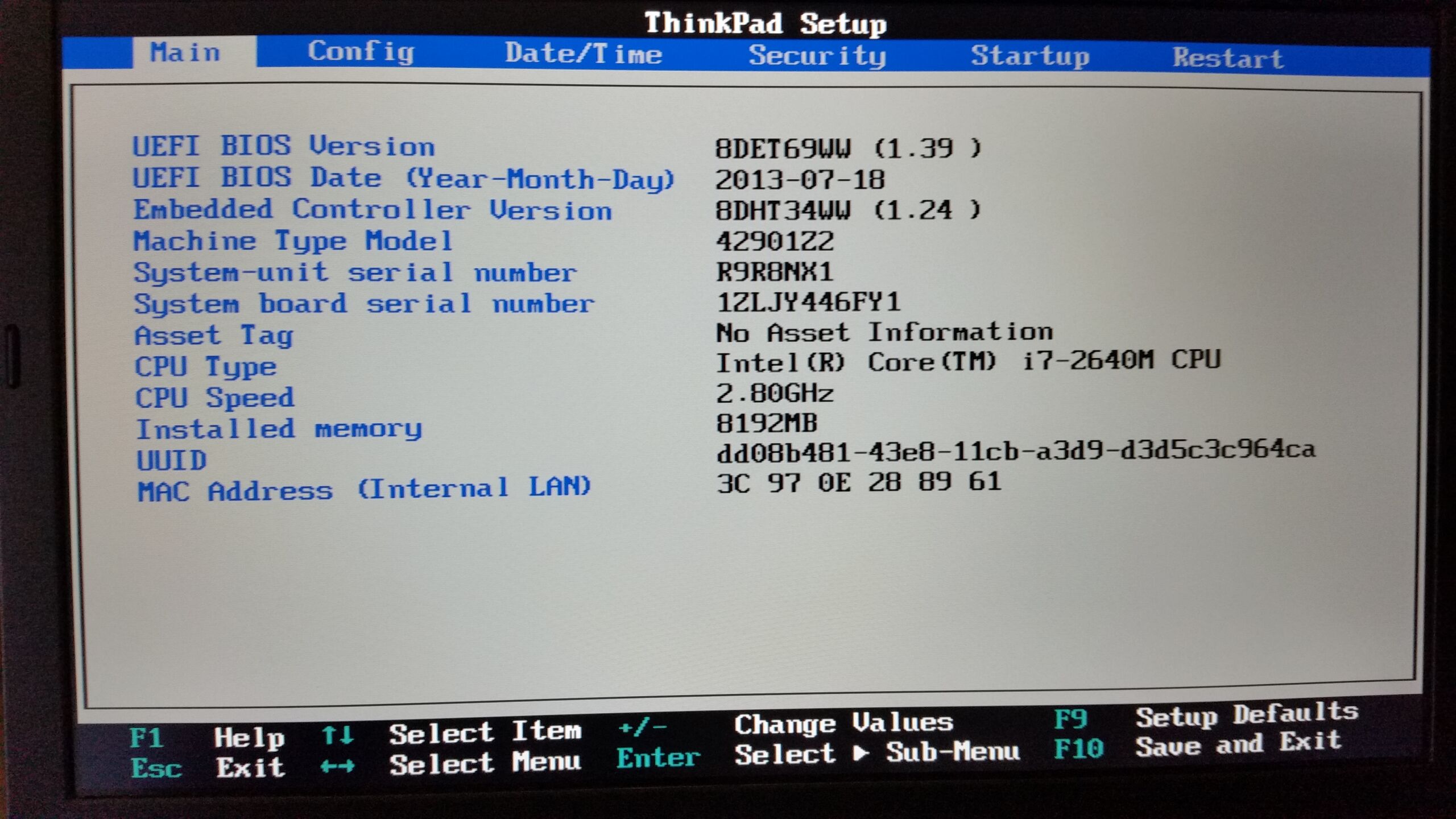Click the Save and Exit legend
This screenshot has width=1456, height=819.
coord(1239,744)
